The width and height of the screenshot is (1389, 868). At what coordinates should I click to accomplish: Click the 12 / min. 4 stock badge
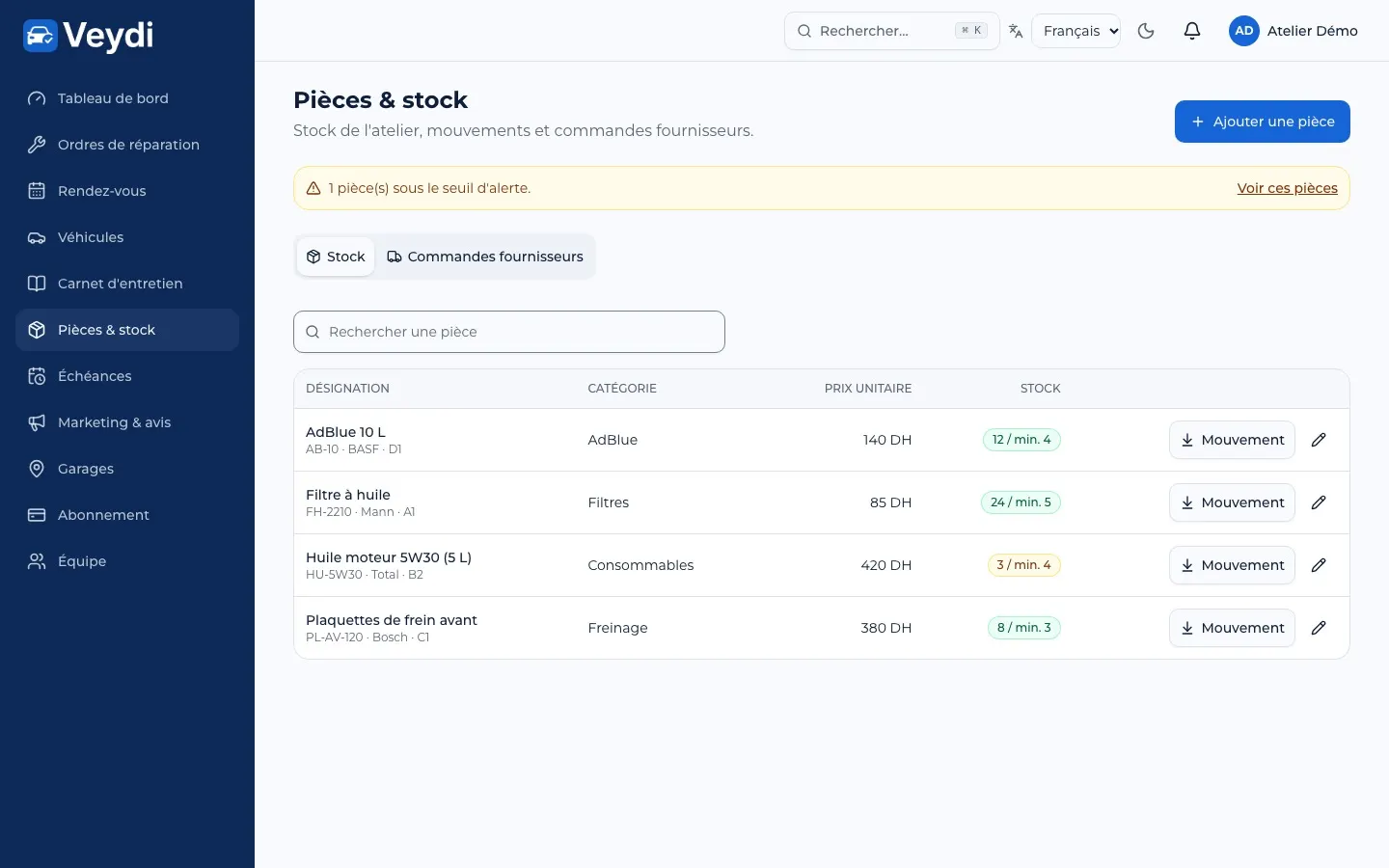click(1021, 440)
